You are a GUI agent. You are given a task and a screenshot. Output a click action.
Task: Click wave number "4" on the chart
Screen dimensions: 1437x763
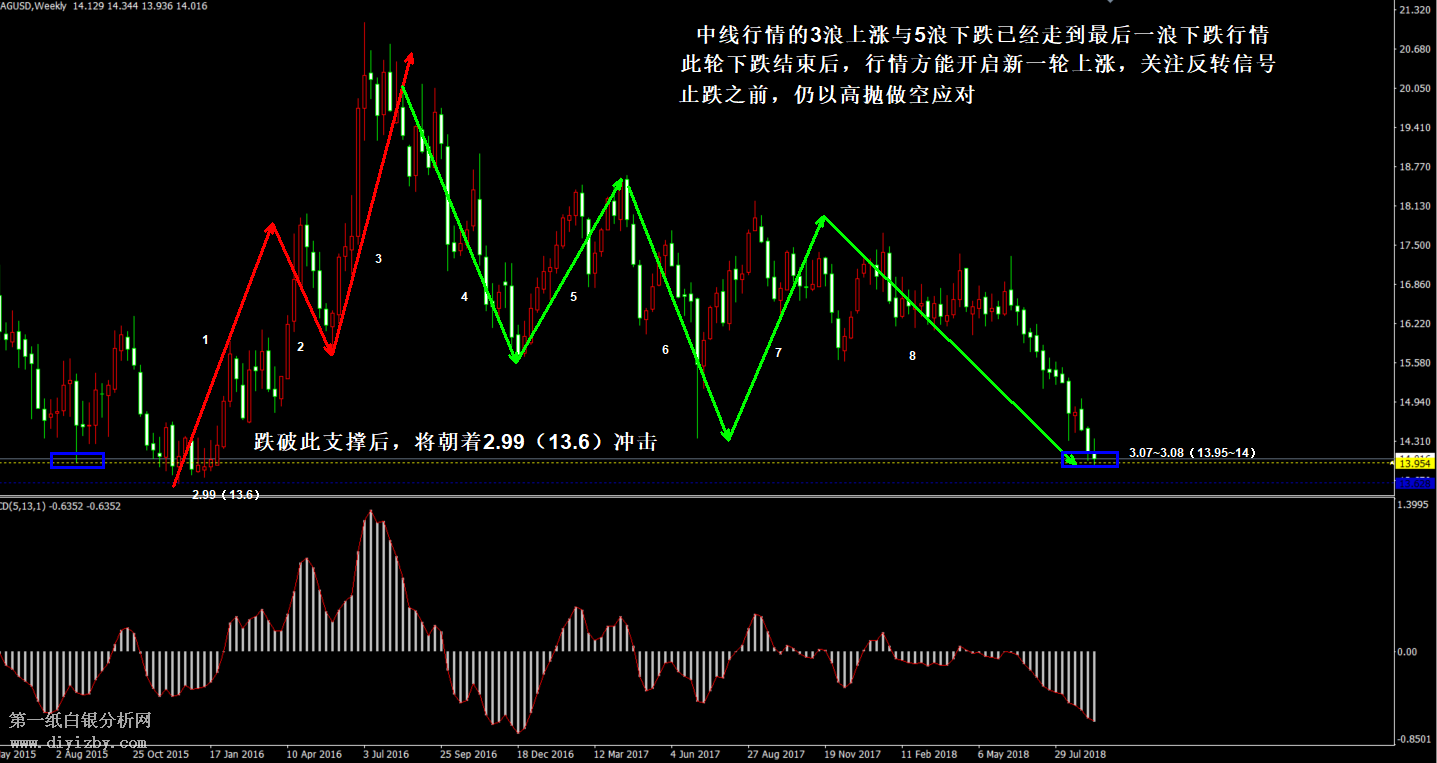[x=464, y=297]
